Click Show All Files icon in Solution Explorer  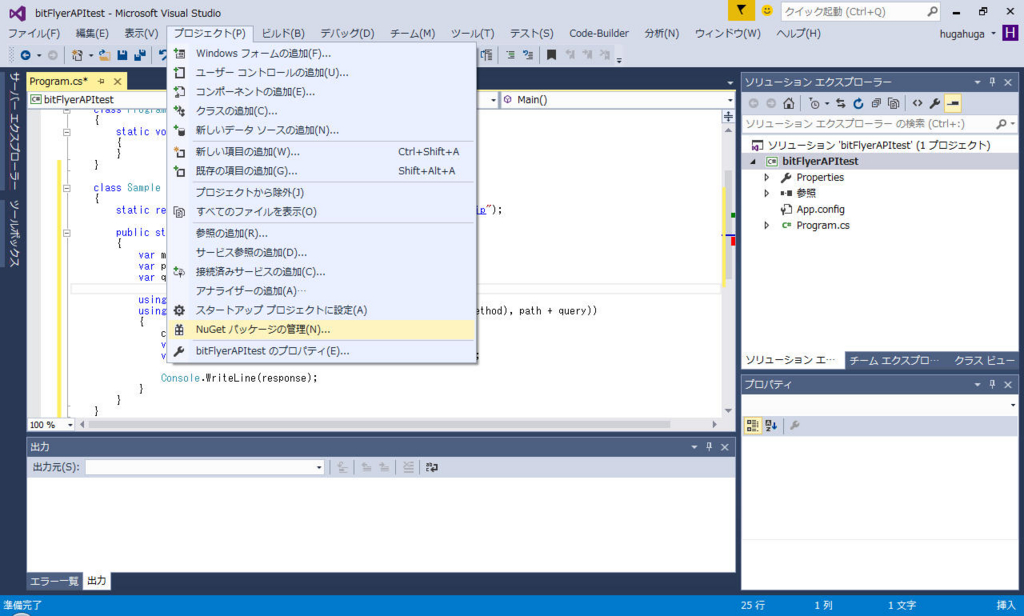pyautogui.click(x=893, y=103)
